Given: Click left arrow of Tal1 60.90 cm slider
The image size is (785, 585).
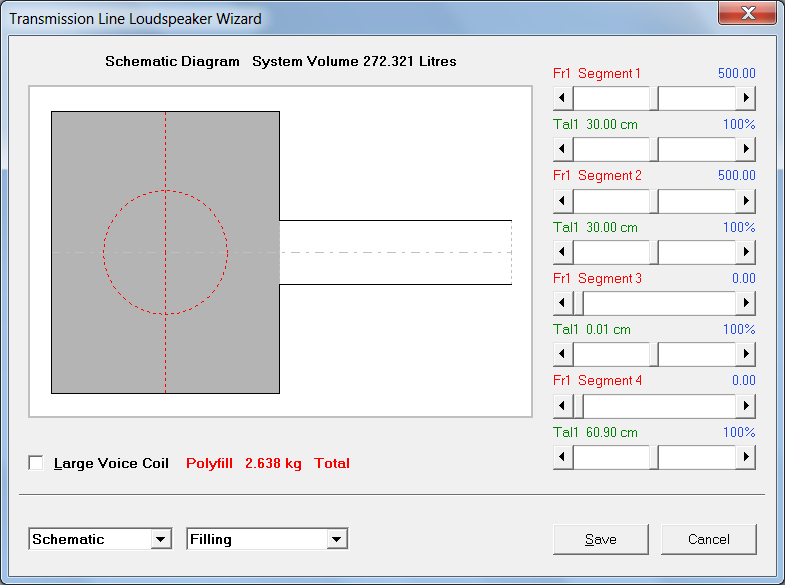Looking at the screenshot, I should [x=563, y=457].
